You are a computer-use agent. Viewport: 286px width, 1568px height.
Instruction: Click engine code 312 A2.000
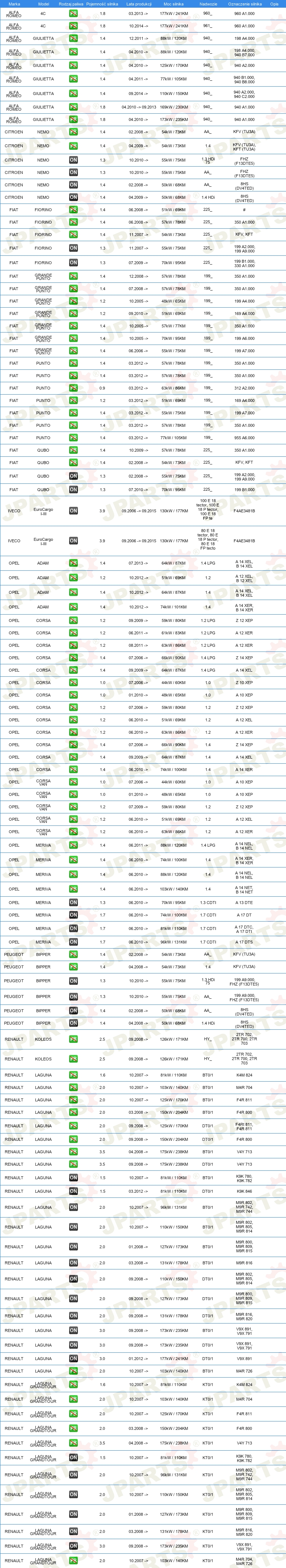tap(245, 388)
